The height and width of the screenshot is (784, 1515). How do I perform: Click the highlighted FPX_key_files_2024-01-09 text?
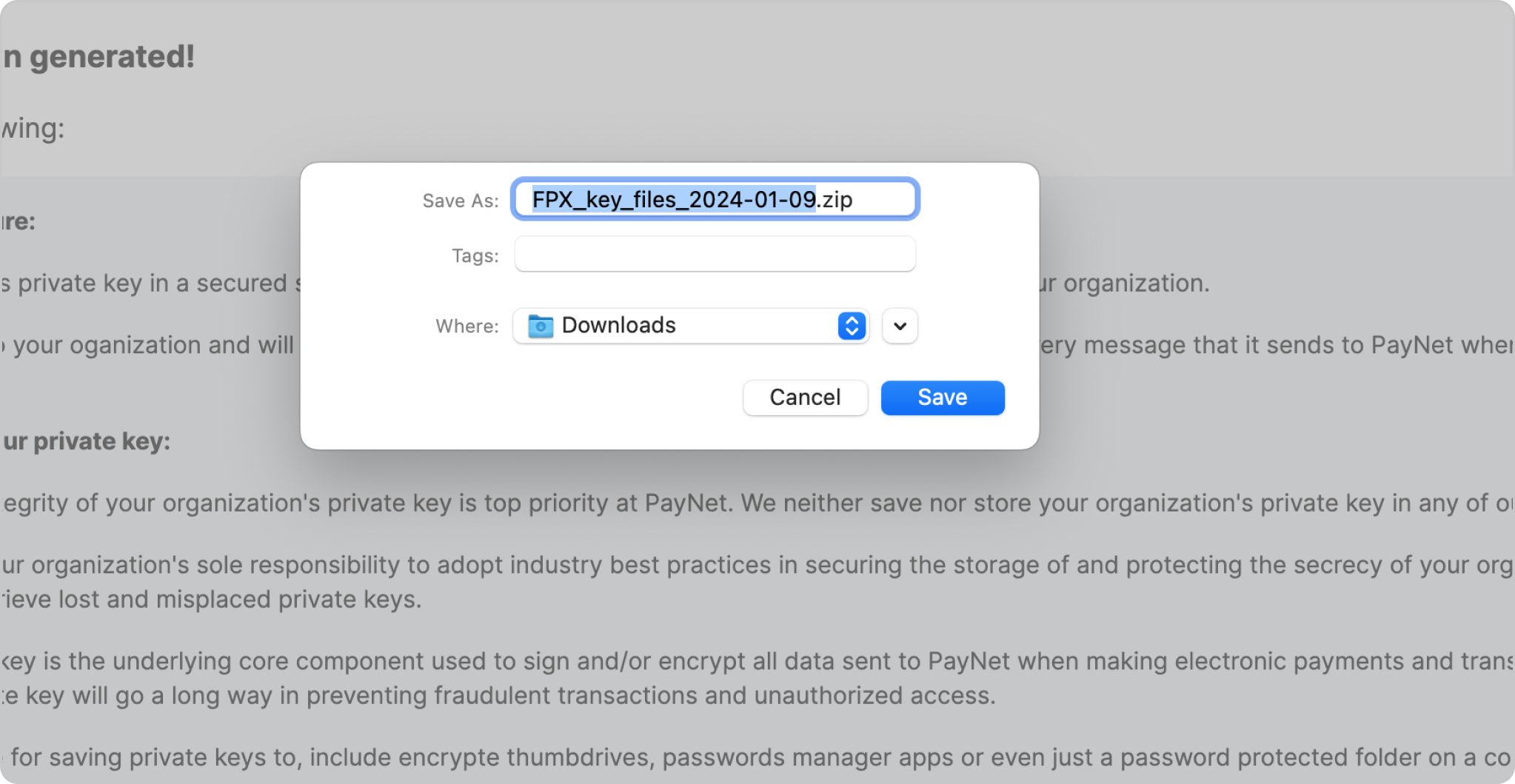[674, 199]
